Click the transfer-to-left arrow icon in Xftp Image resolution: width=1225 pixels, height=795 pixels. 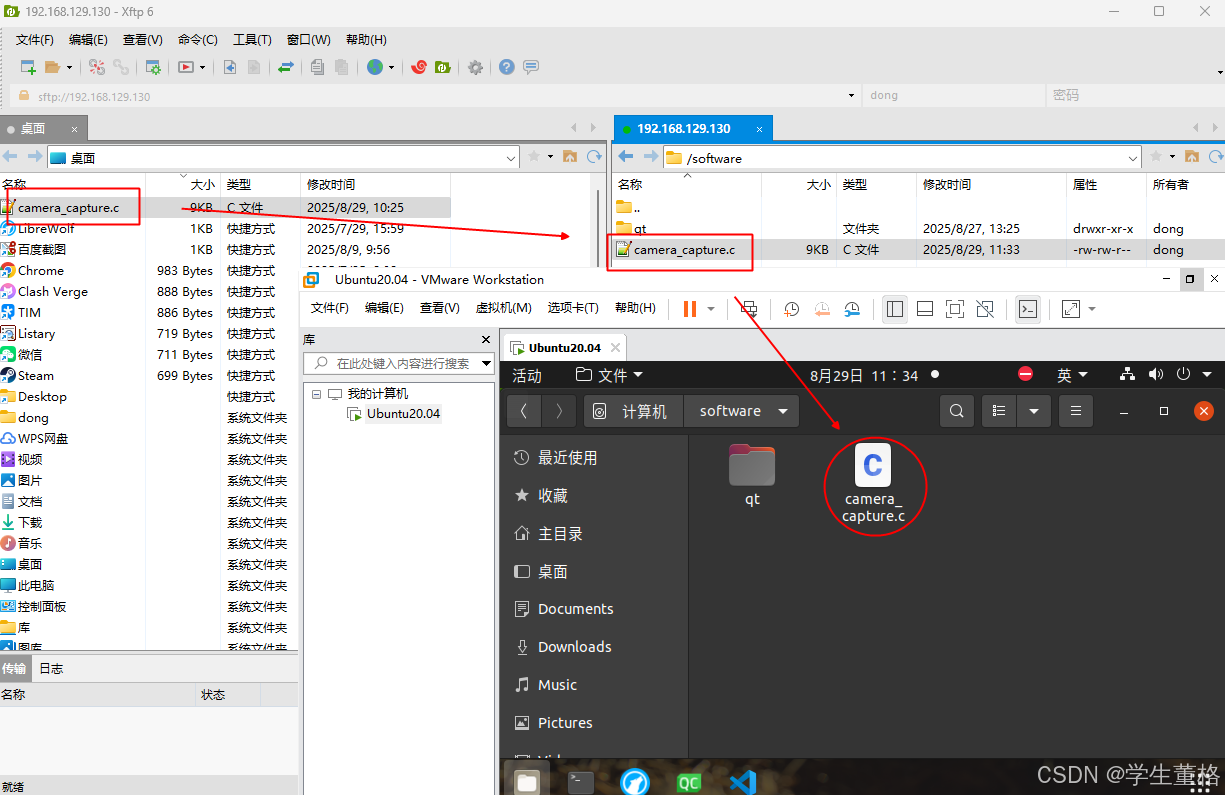point(230,67)
